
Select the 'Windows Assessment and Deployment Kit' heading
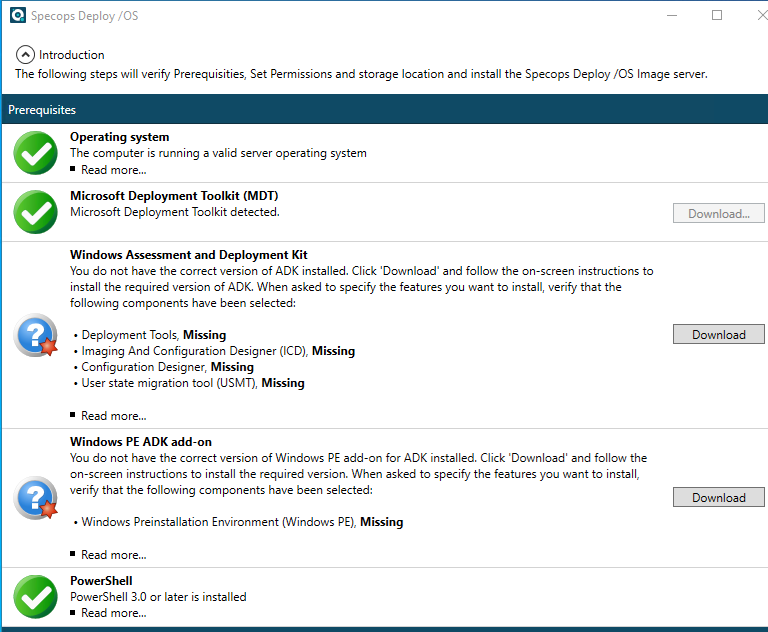pos(189,255)
